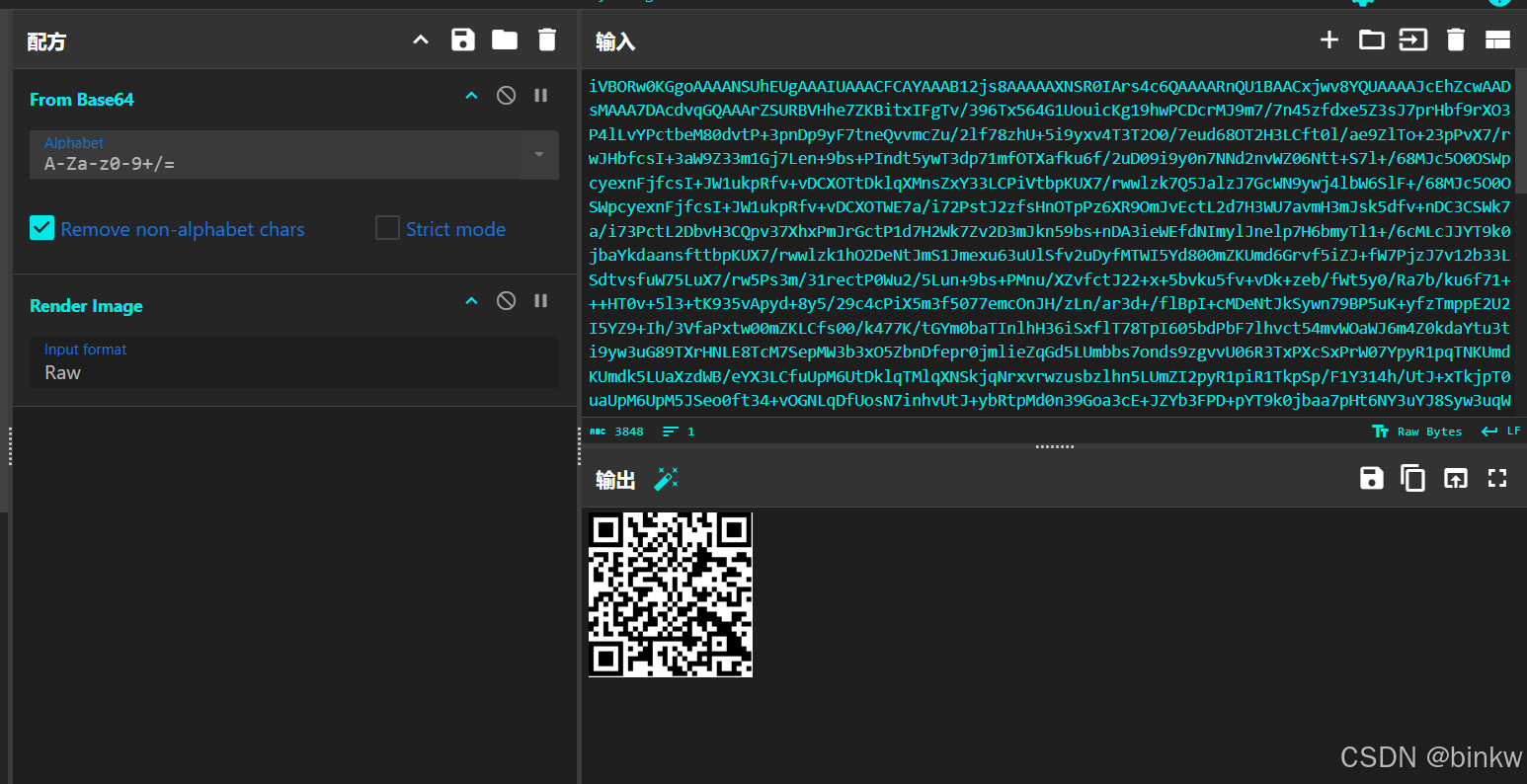Change line ending from LF
The height and width of the screenshot is (784, 1527).
click(x=1500, y=431)
